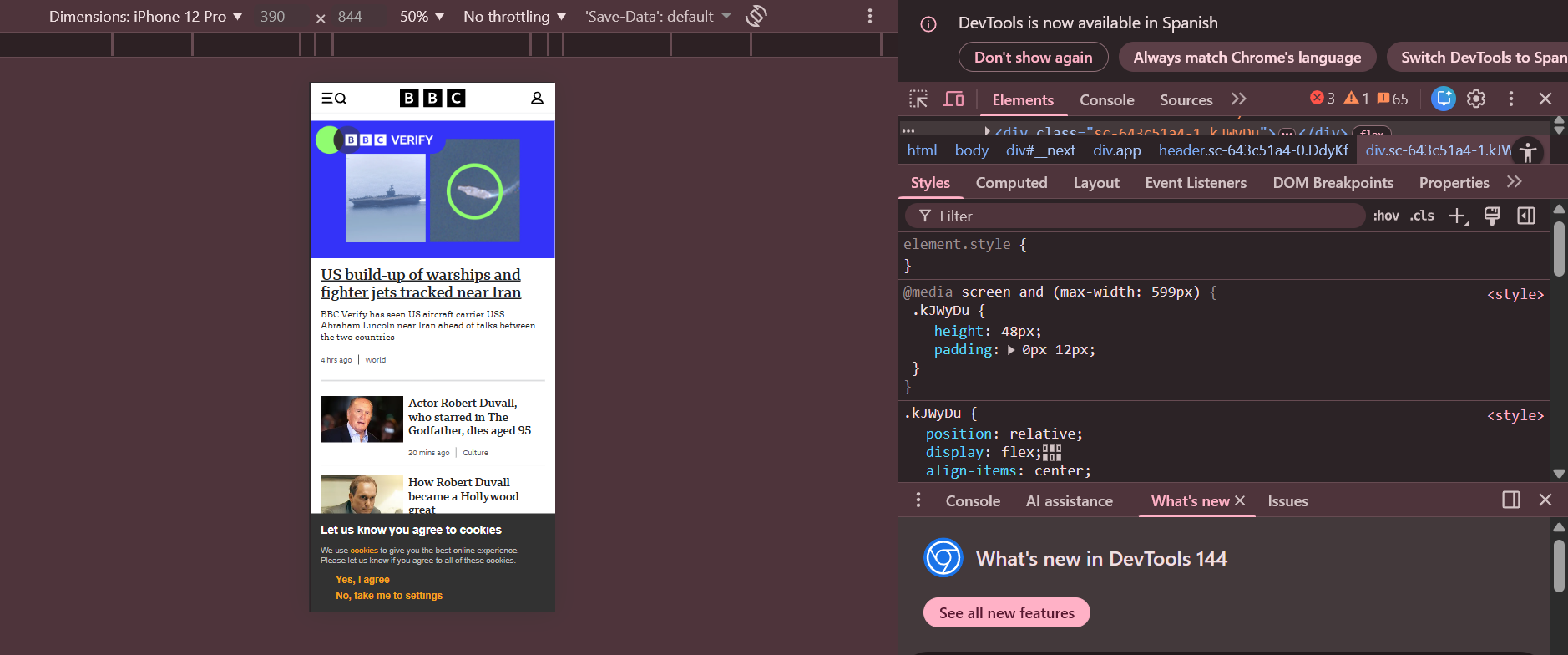Open BBC account profile icon
The height and width of the screenshot is (655, 1568).
pyautogui.click(x=537, y=99)
